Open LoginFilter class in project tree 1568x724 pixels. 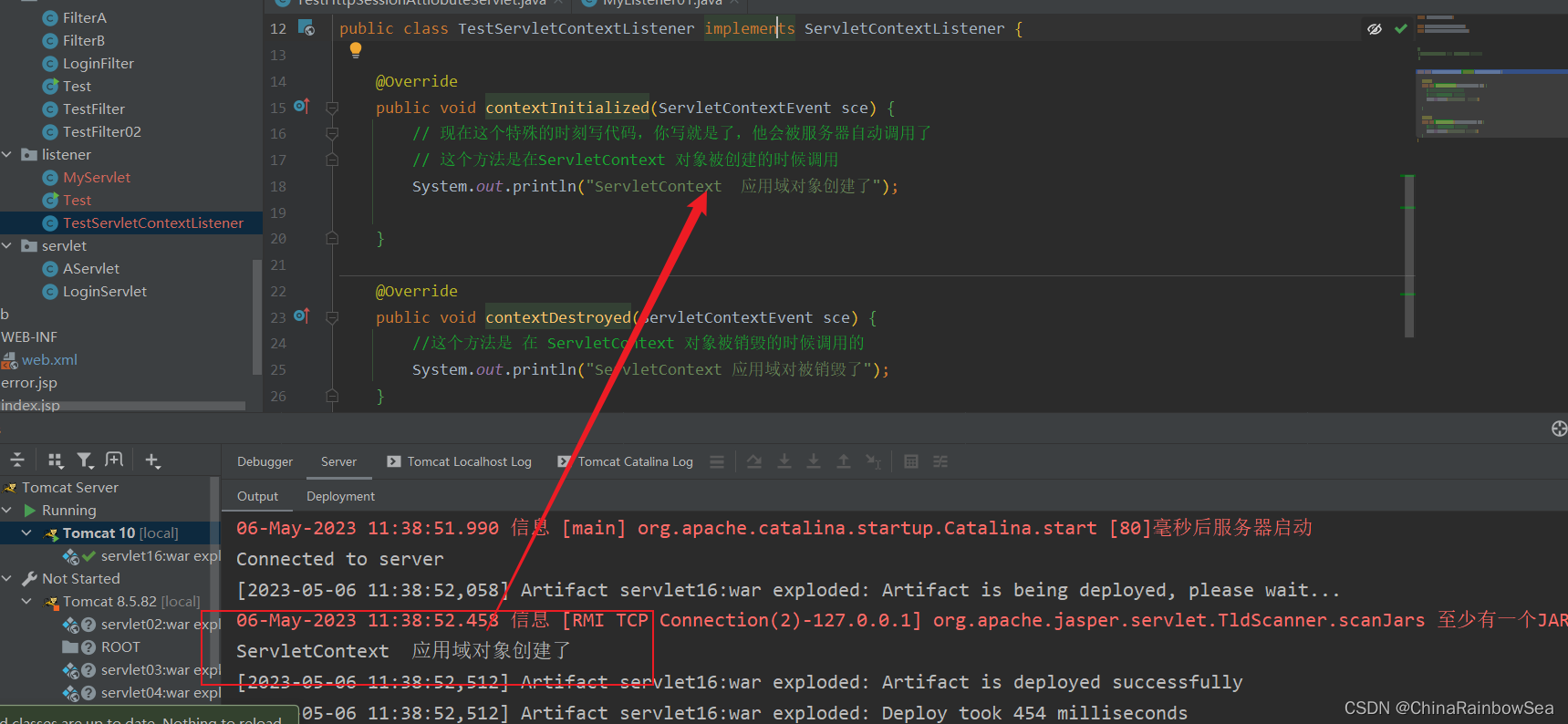coord(99,63)
